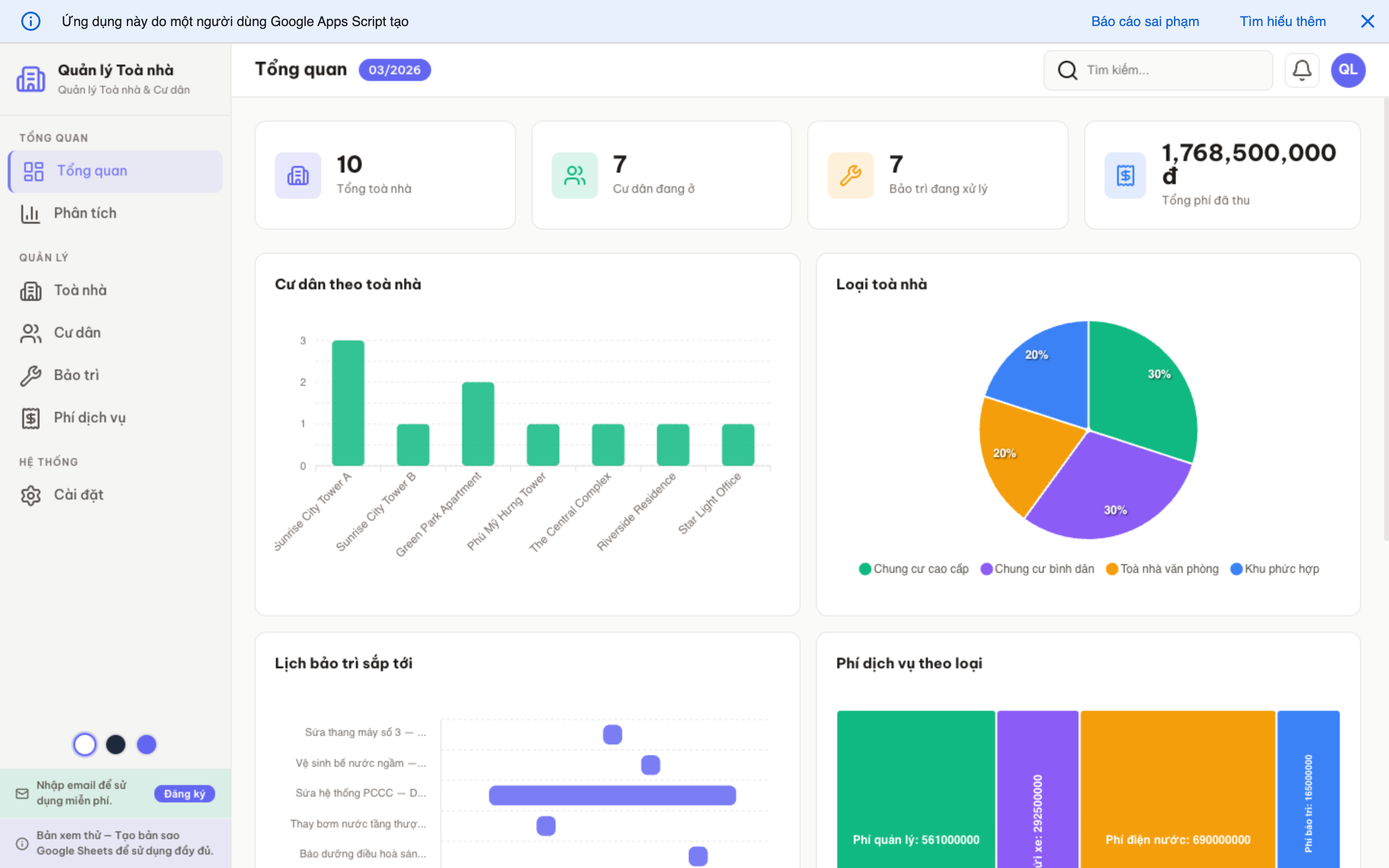Viewport: 1389px width, 868px height.
Task: Toggle Chung cư cao cấp legend item
Action: coord(913,569)
